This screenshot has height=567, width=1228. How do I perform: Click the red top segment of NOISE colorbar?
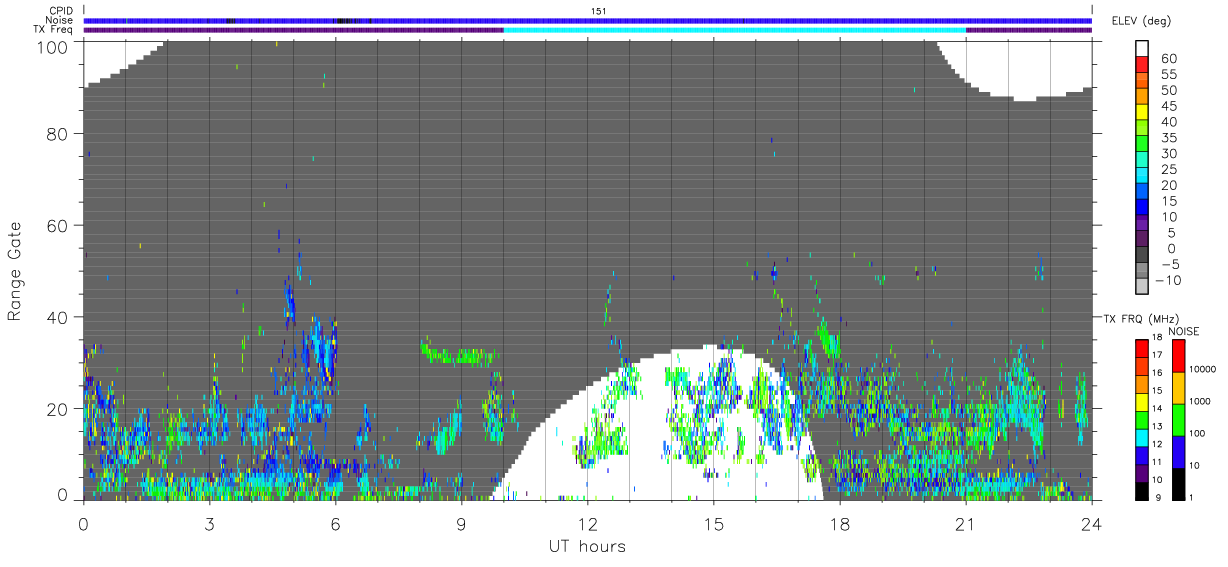click(1178, 355)
